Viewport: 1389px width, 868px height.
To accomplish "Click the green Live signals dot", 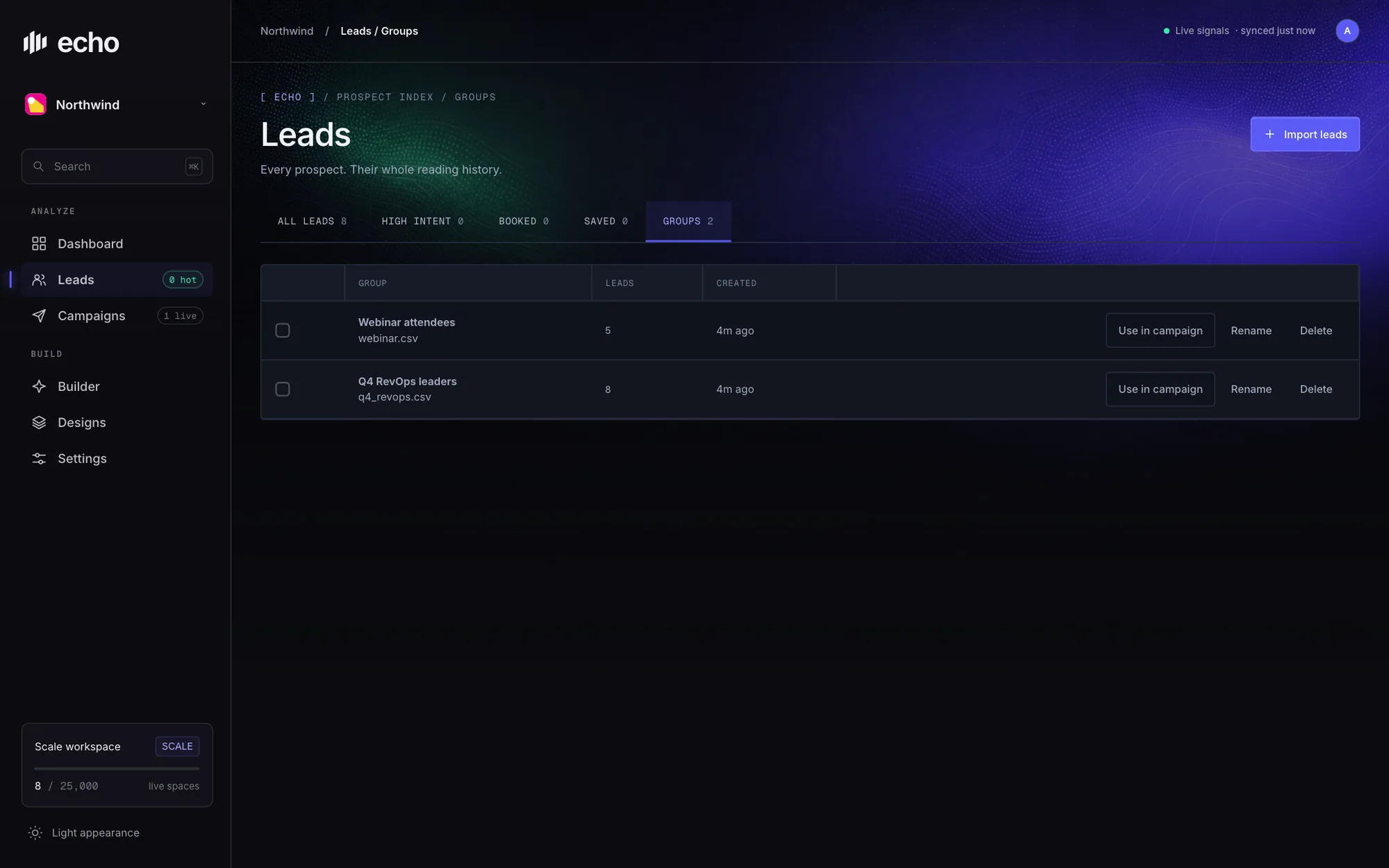I will [1167, 31].
